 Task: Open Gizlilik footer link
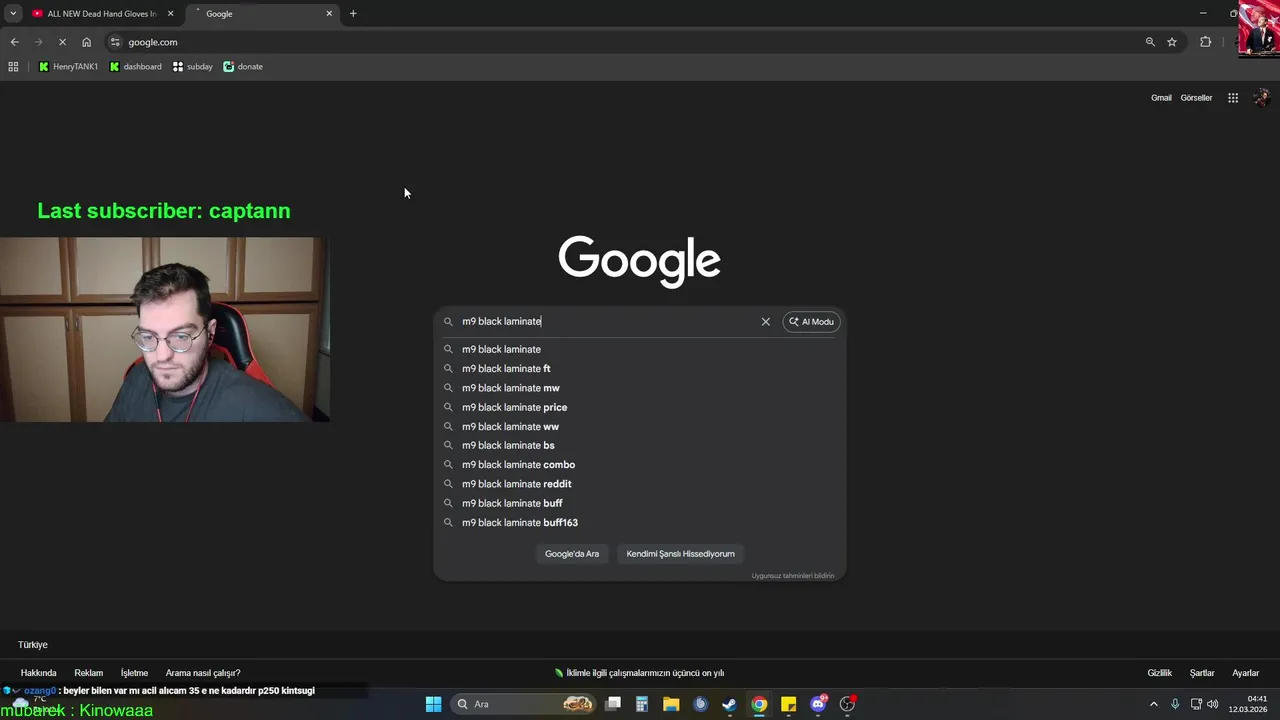1159,673
